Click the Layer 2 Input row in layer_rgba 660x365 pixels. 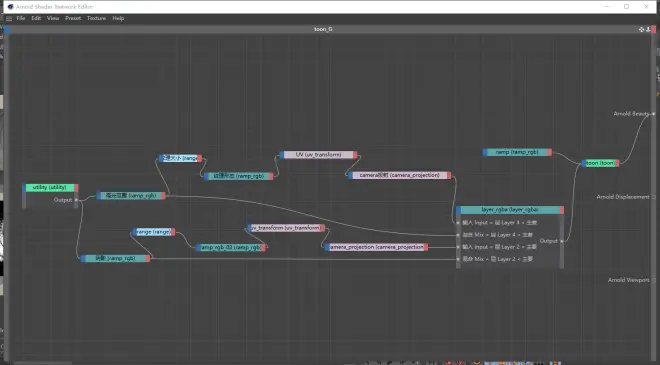click(500, 247)
